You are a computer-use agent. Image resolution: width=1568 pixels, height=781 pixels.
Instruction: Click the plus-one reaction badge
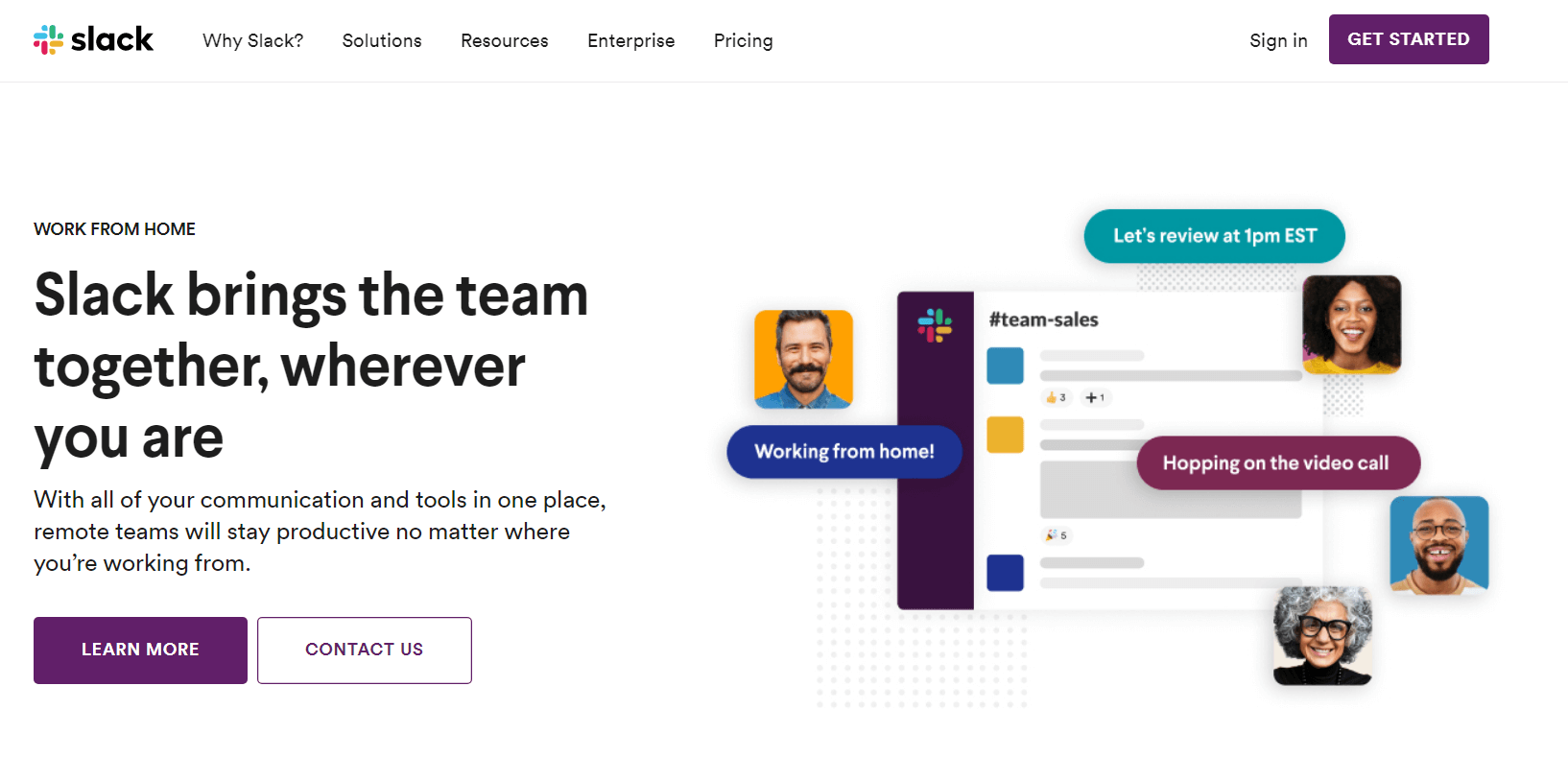(1095, 397)
